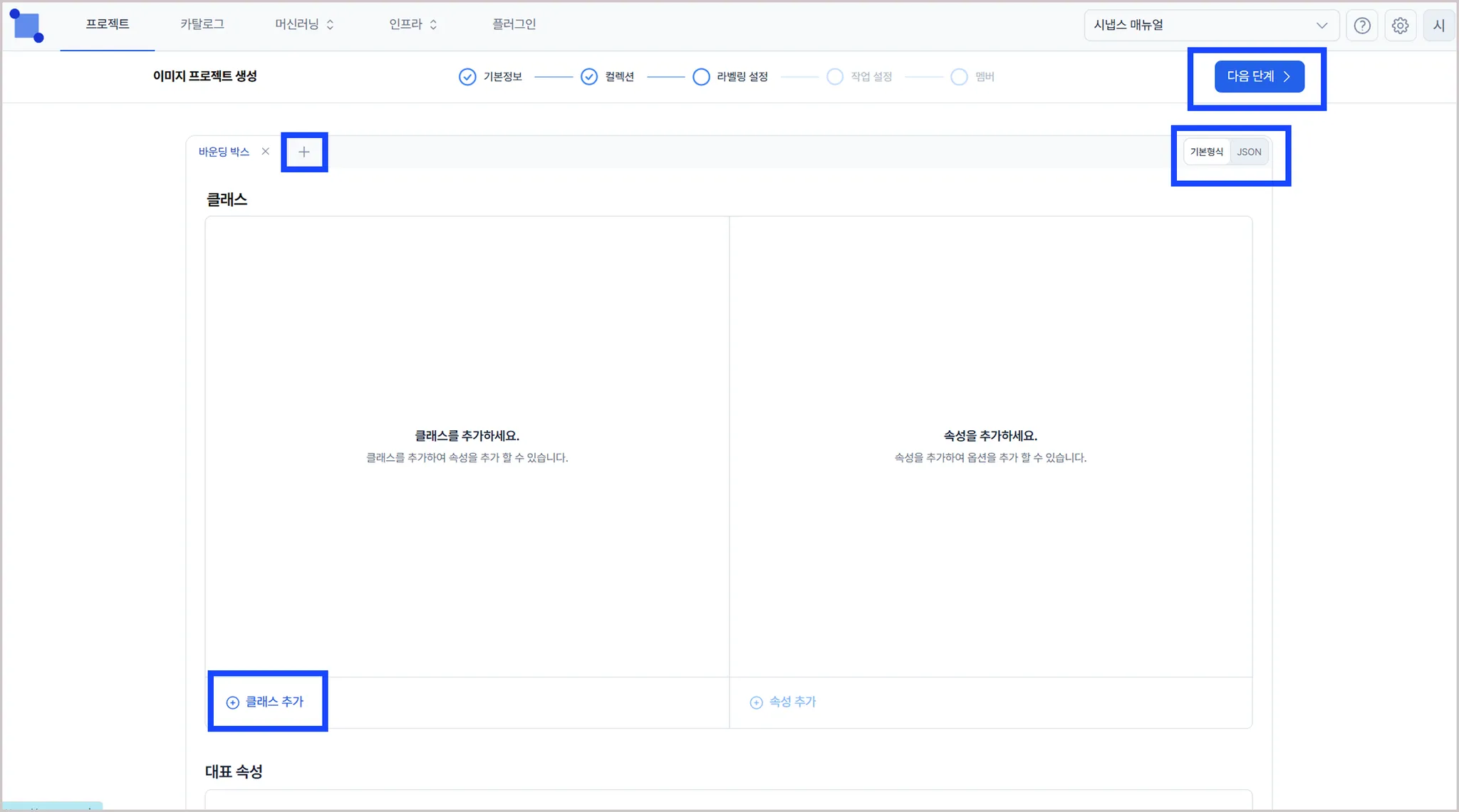Open the 시냅스 매뉴얼 workspace dropdown
The width and height of the screenshot is (1459, 812).
pos(1210,26)
